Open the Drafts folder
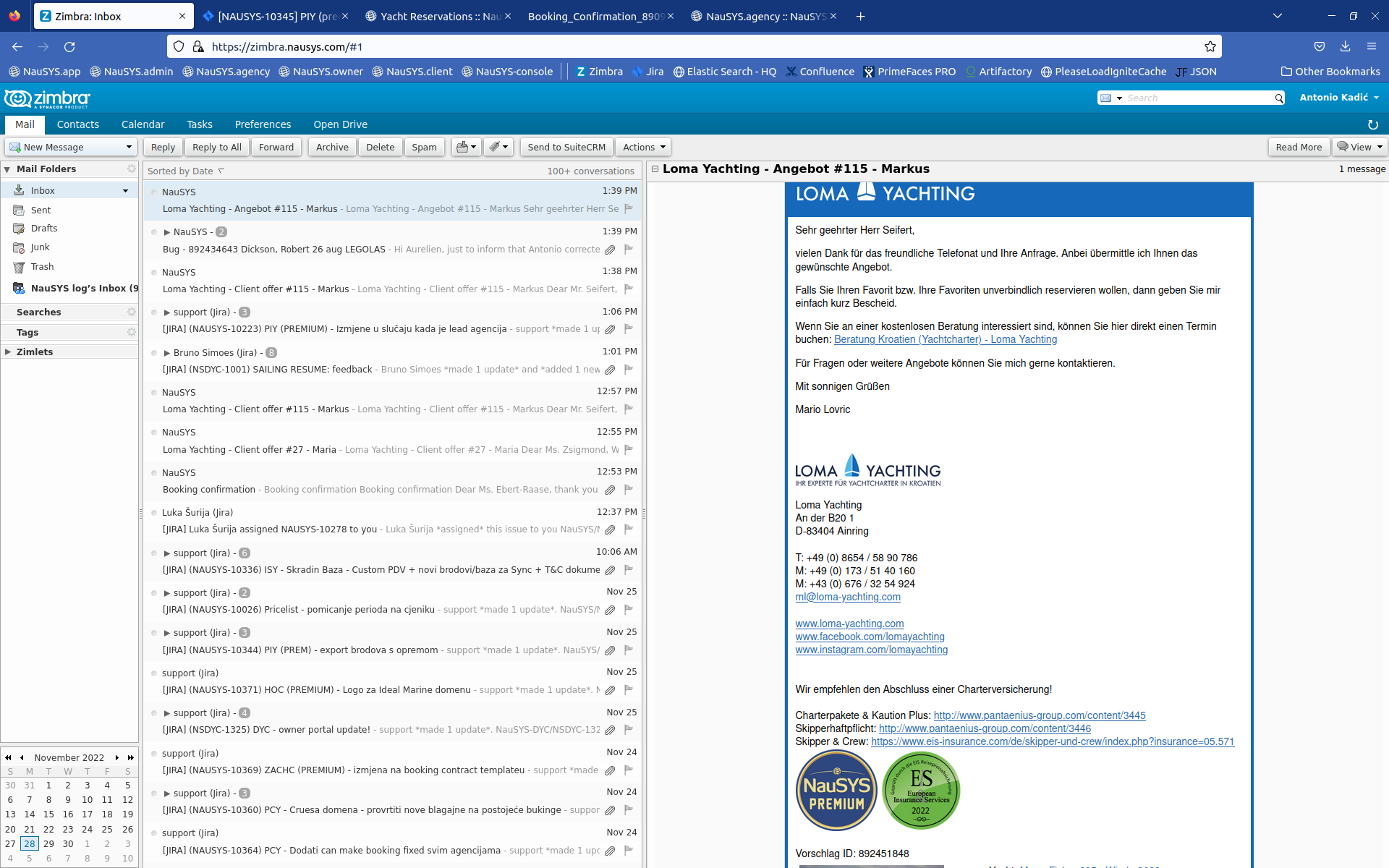The image size is (1389, 868). pos(44,228)
